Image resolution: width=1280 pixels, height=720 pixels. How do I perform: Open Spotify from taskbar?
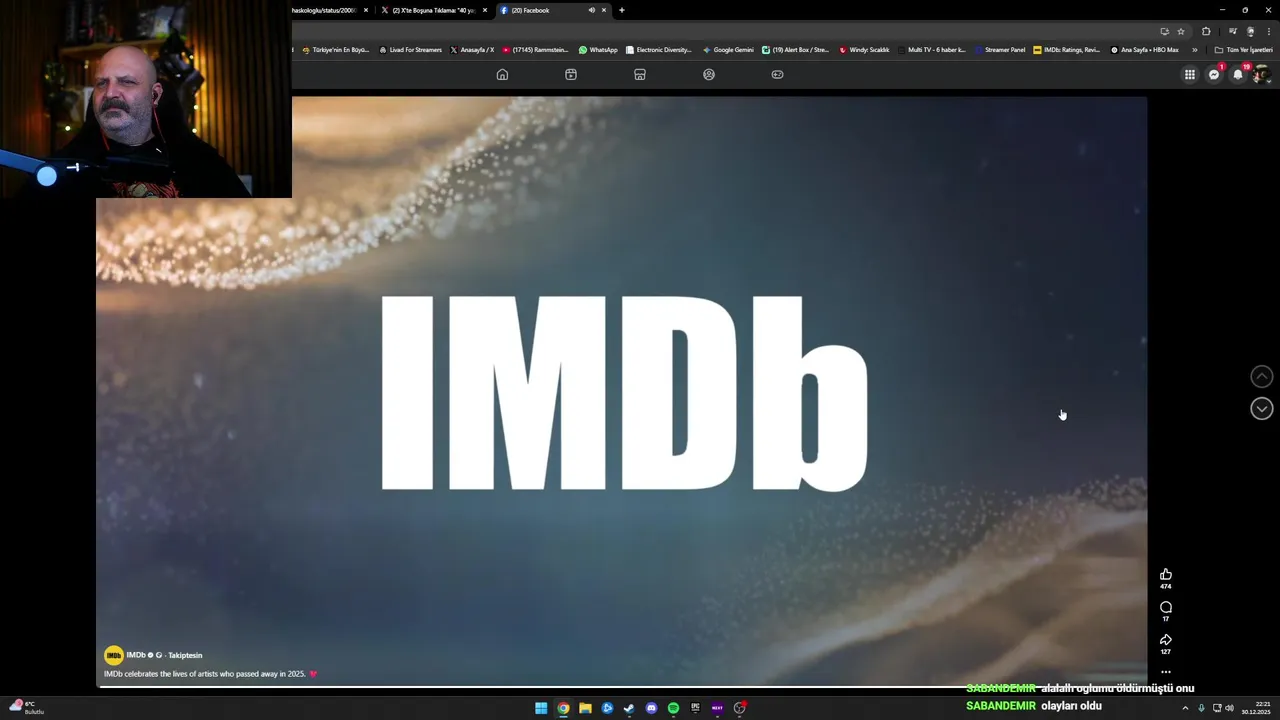coord(673,708)
